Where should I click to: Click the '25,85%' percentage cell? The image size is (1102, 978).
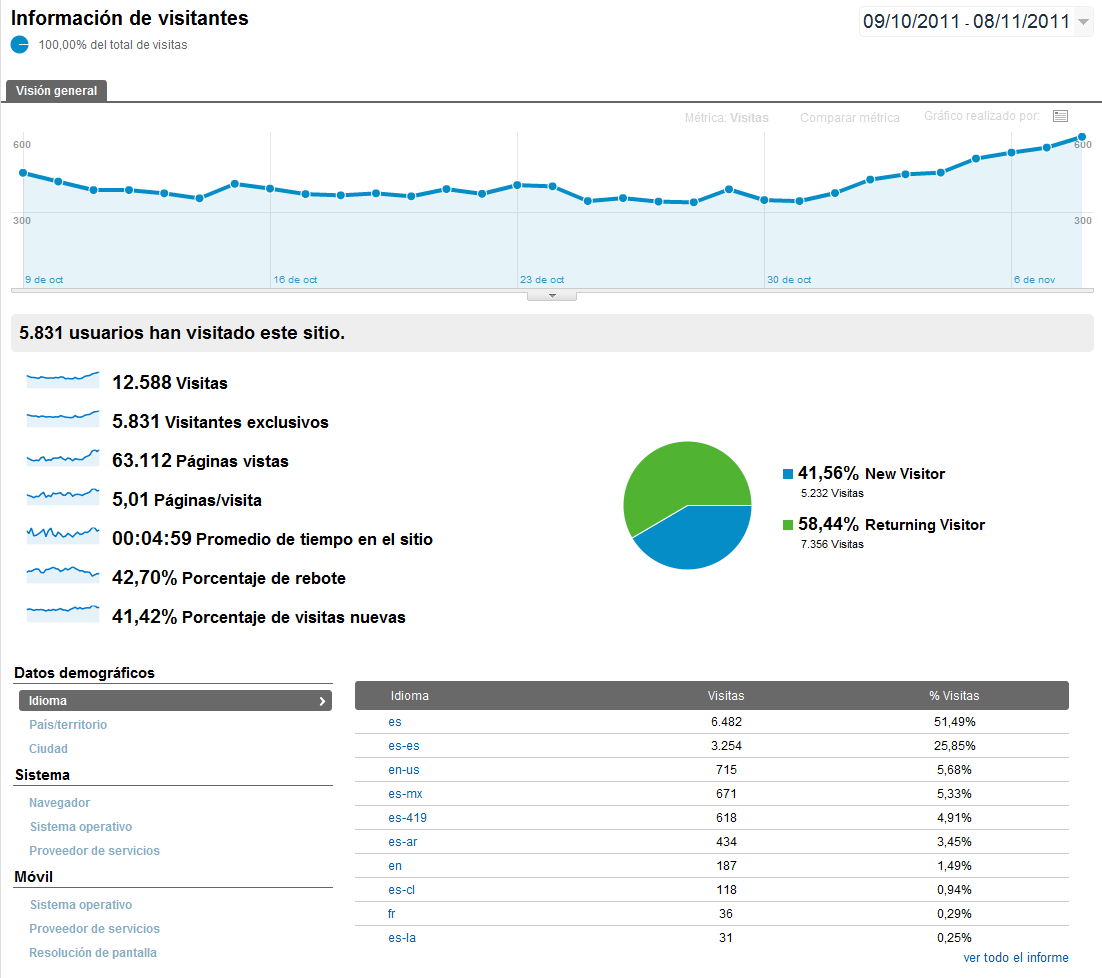954,745
